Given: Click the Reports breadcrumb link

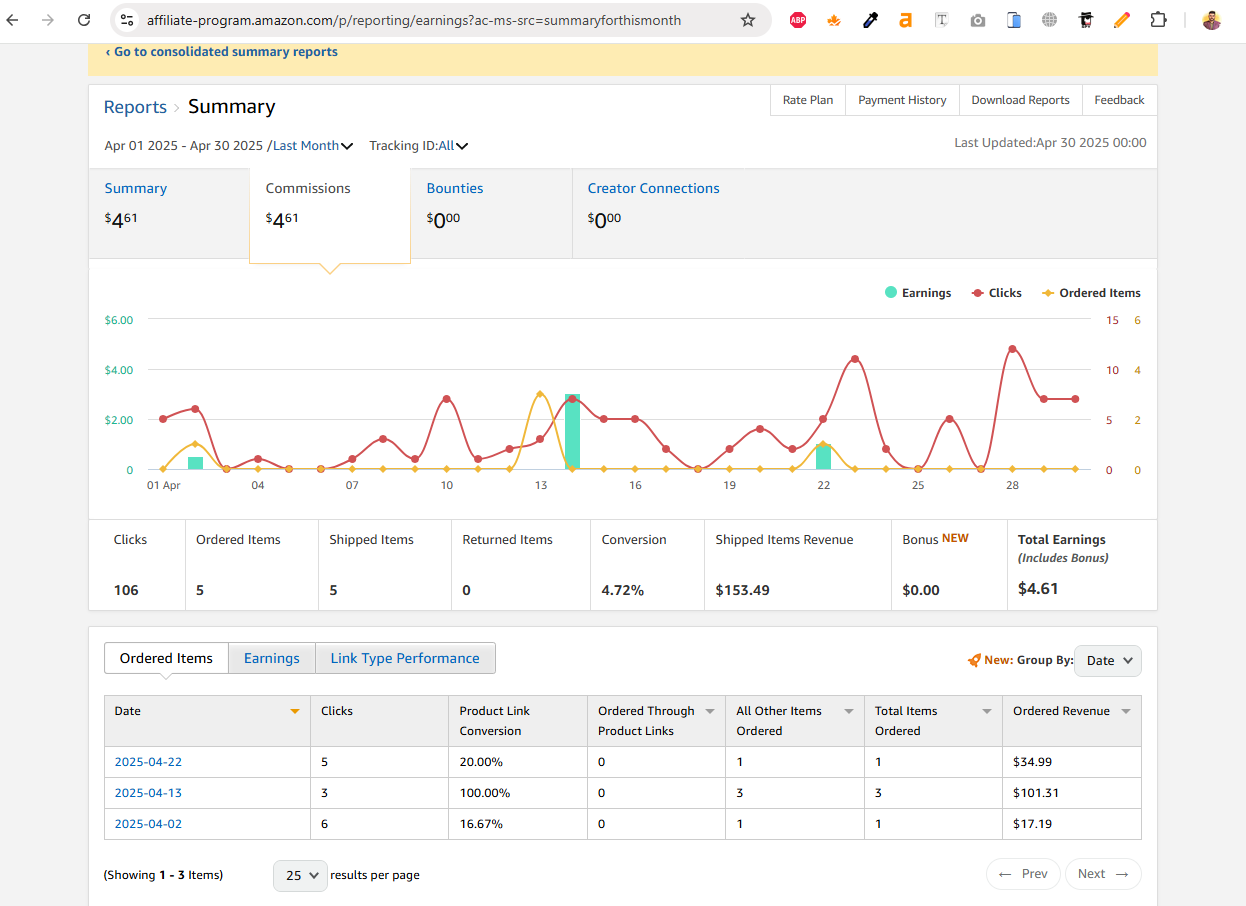Looking at the screenshot, I should 135,107.
